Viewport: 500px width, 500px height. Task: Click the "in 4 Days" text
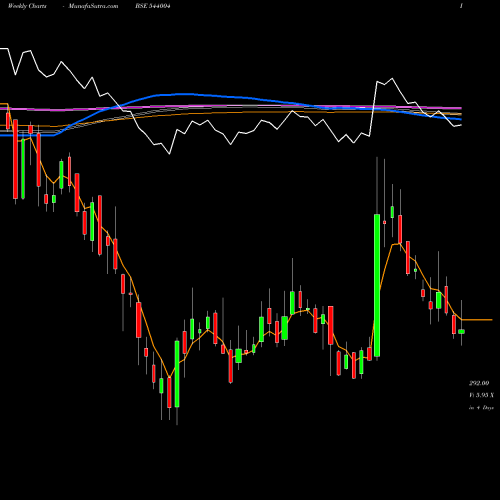click(481, 407)
